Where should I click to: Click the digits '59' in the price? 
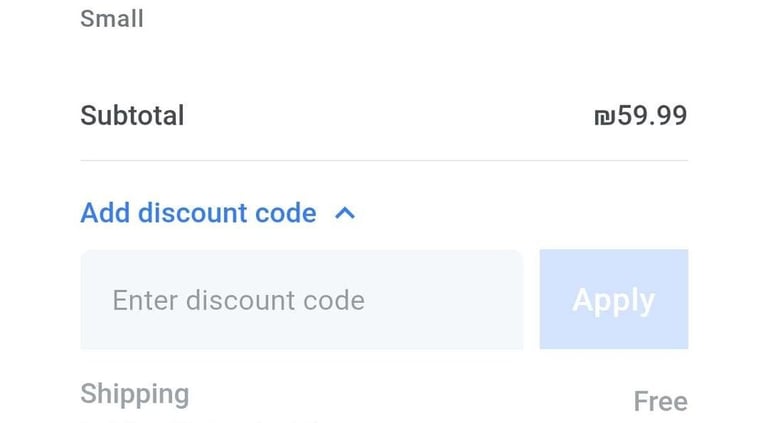pyautogui.click(x=631, y=115)
